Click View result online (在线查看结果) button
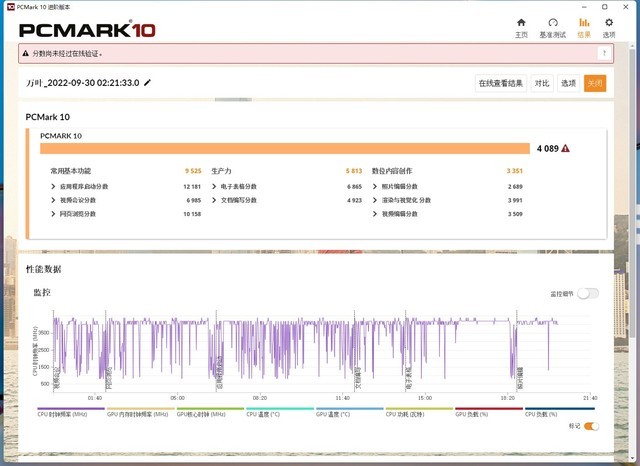Viewport: 640px width, 466px height. [x=501, y=83]
